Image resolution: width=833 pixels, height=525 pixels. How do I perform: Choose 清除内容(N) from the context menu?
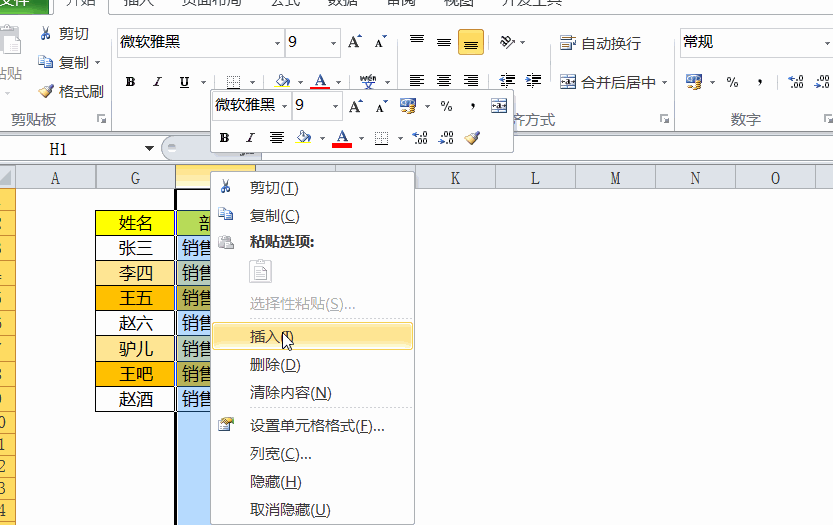click(x=312, y=393)
